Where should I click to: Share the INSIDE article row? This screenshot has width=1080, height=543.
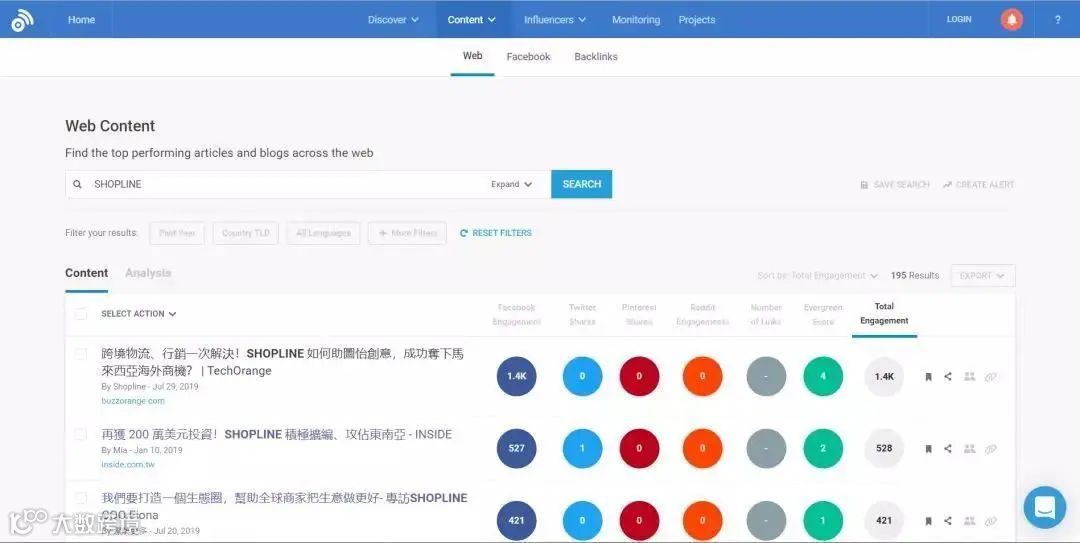tap(948, 448)
